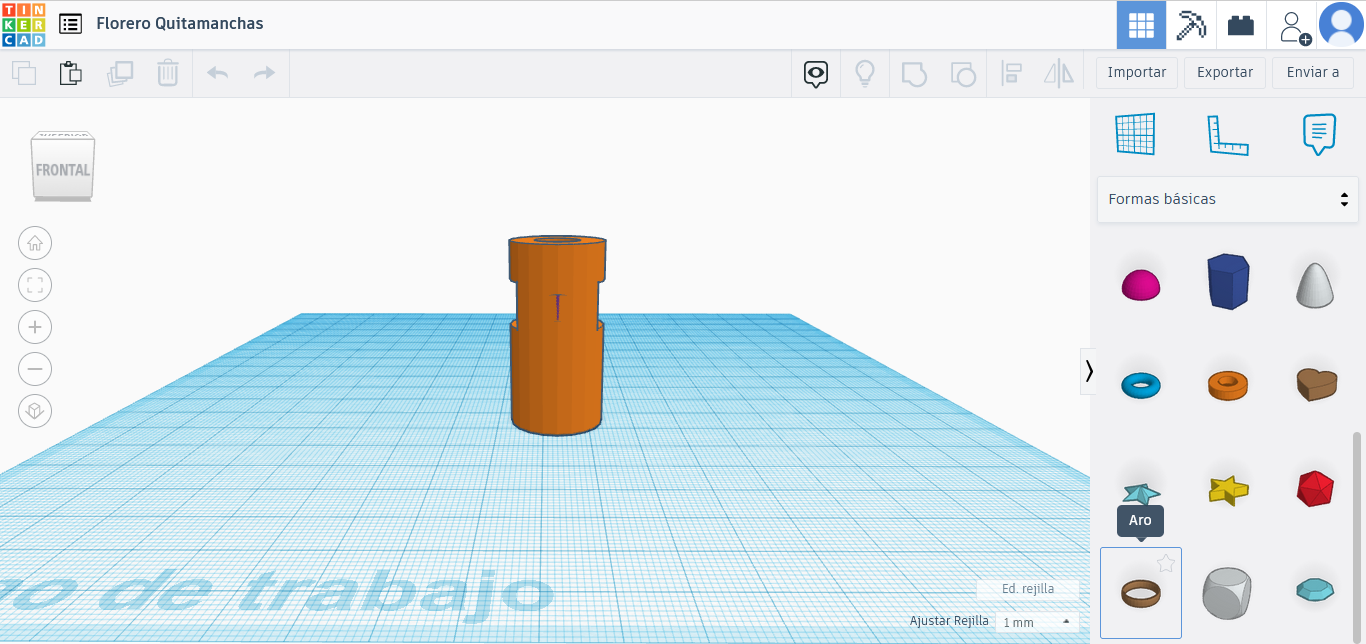Viewport: 1366px width, 644px height.
Task: Pick the red icosahedron shape
Action: click(1315, 488)
